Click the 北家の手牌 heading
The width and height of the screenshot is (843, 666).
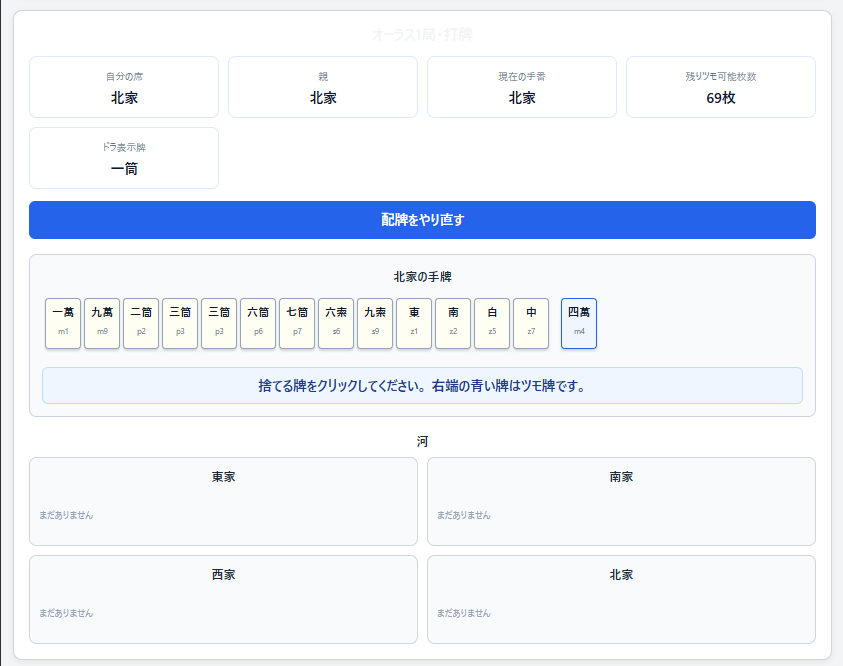click(422, 277)
